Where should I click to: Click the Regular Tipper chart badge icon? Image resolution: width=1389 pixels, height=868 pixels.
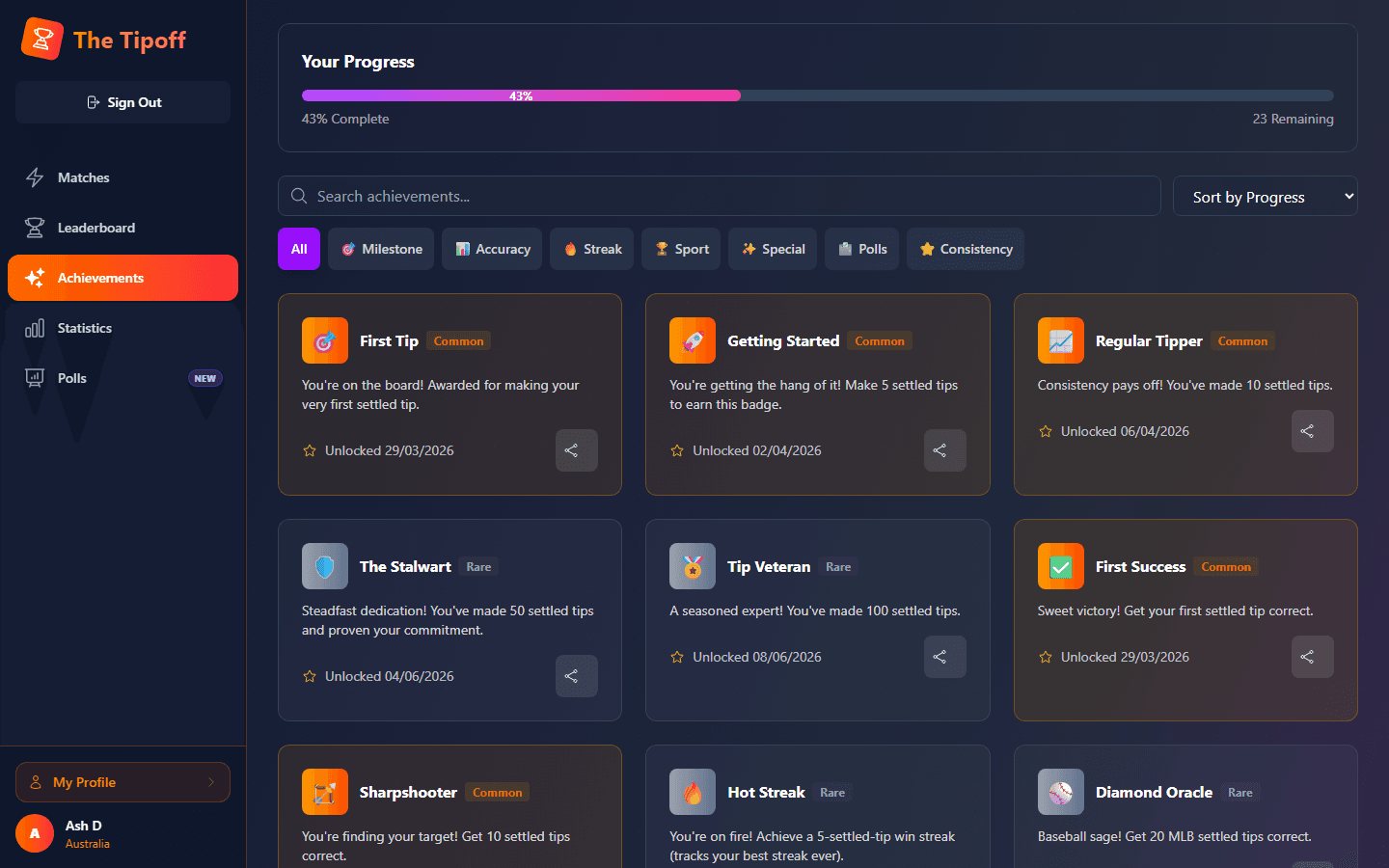tap(1061, 340)
